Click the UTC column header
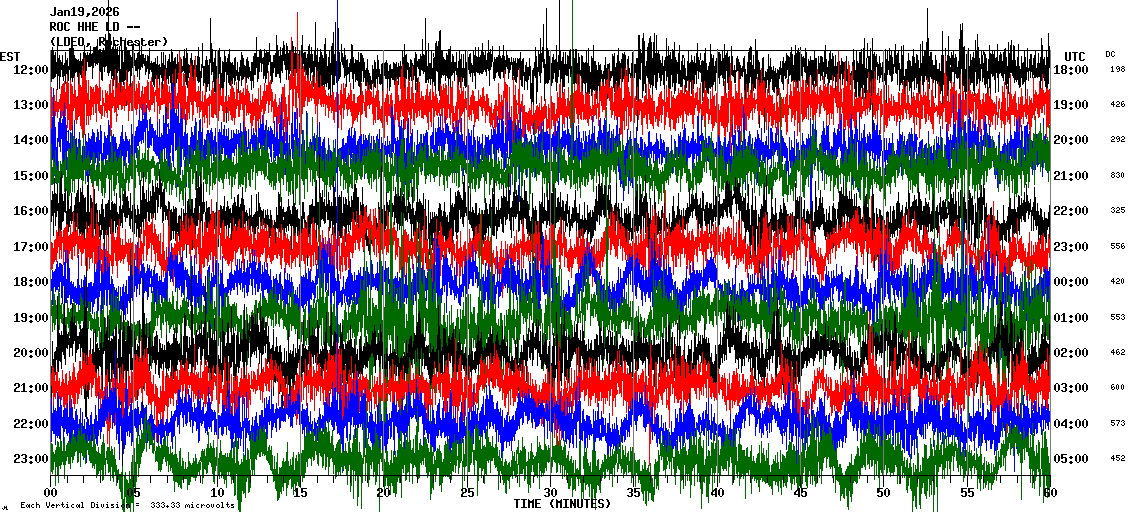 point(1075,57)
